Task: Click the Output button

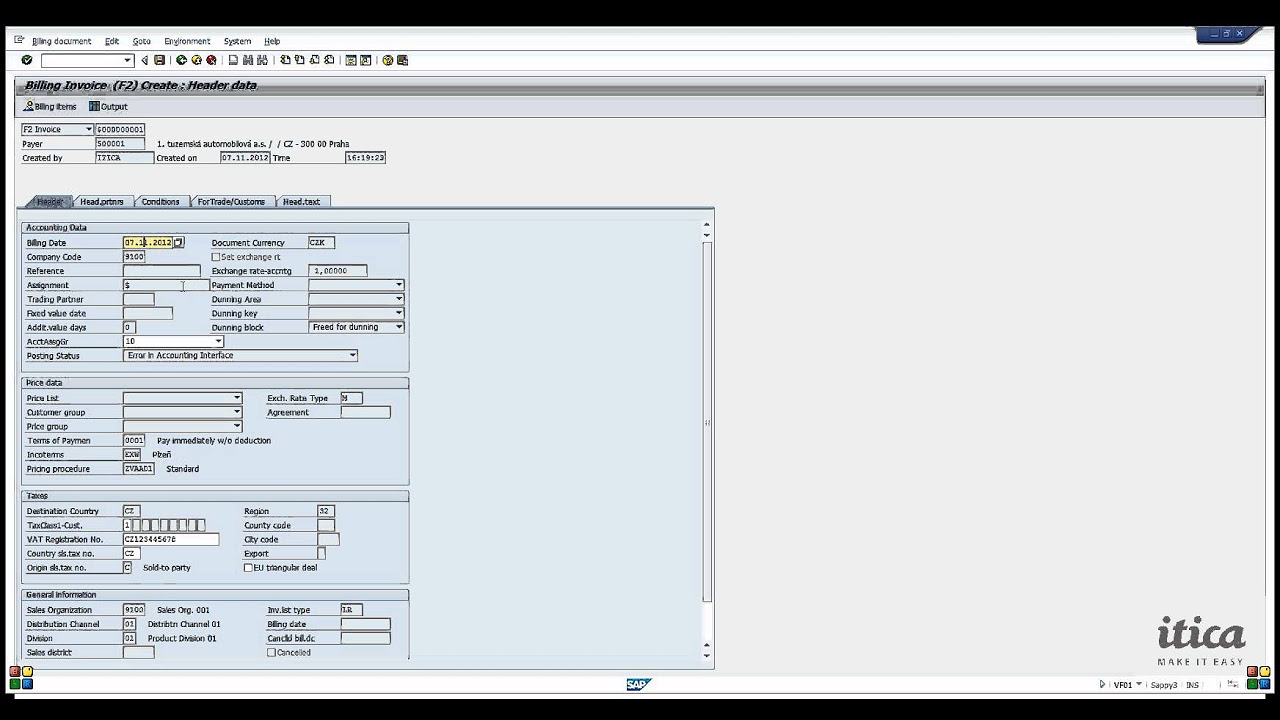Action: point(108,106)
